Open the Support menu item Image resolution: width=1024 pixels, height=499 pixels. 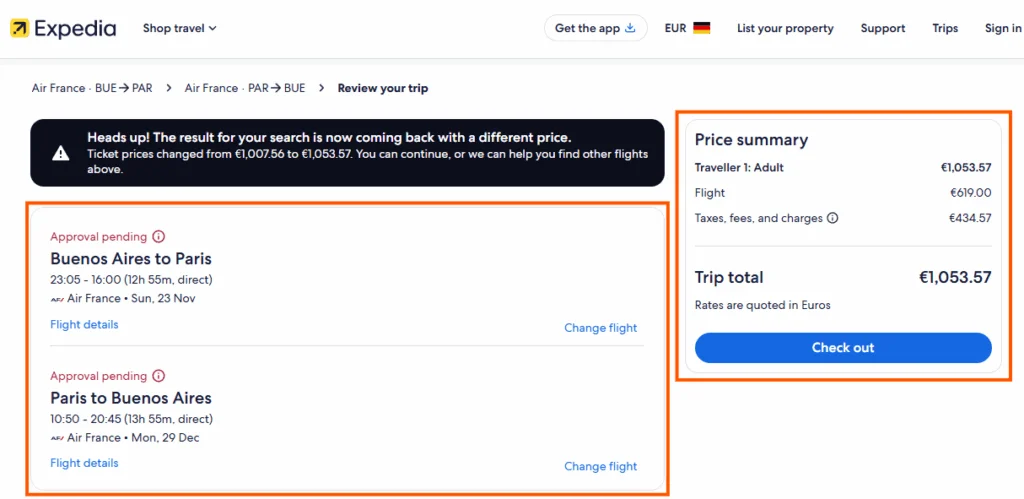(883, 28)
